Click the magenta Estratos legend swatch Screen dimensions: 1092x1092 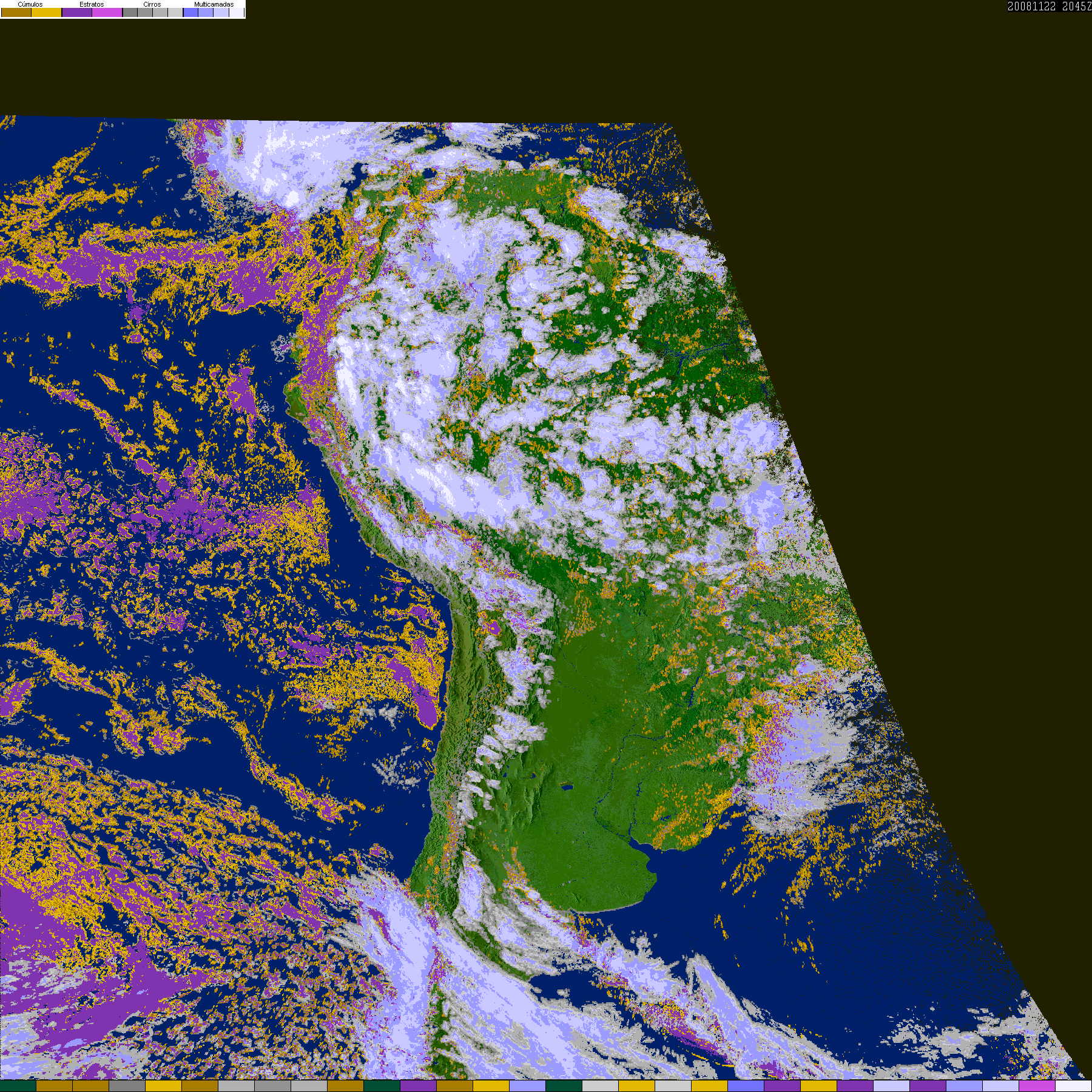click(107, 12)
